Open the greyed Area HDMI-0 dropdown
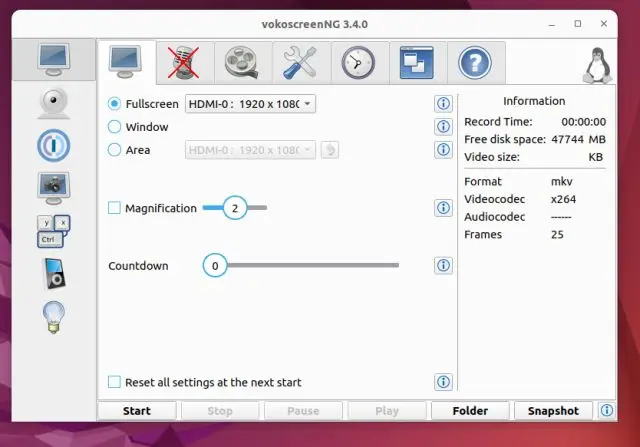Image resolution: width=640 pixels, height=447 pixels. pyautogui.click(x=250, y=150)
